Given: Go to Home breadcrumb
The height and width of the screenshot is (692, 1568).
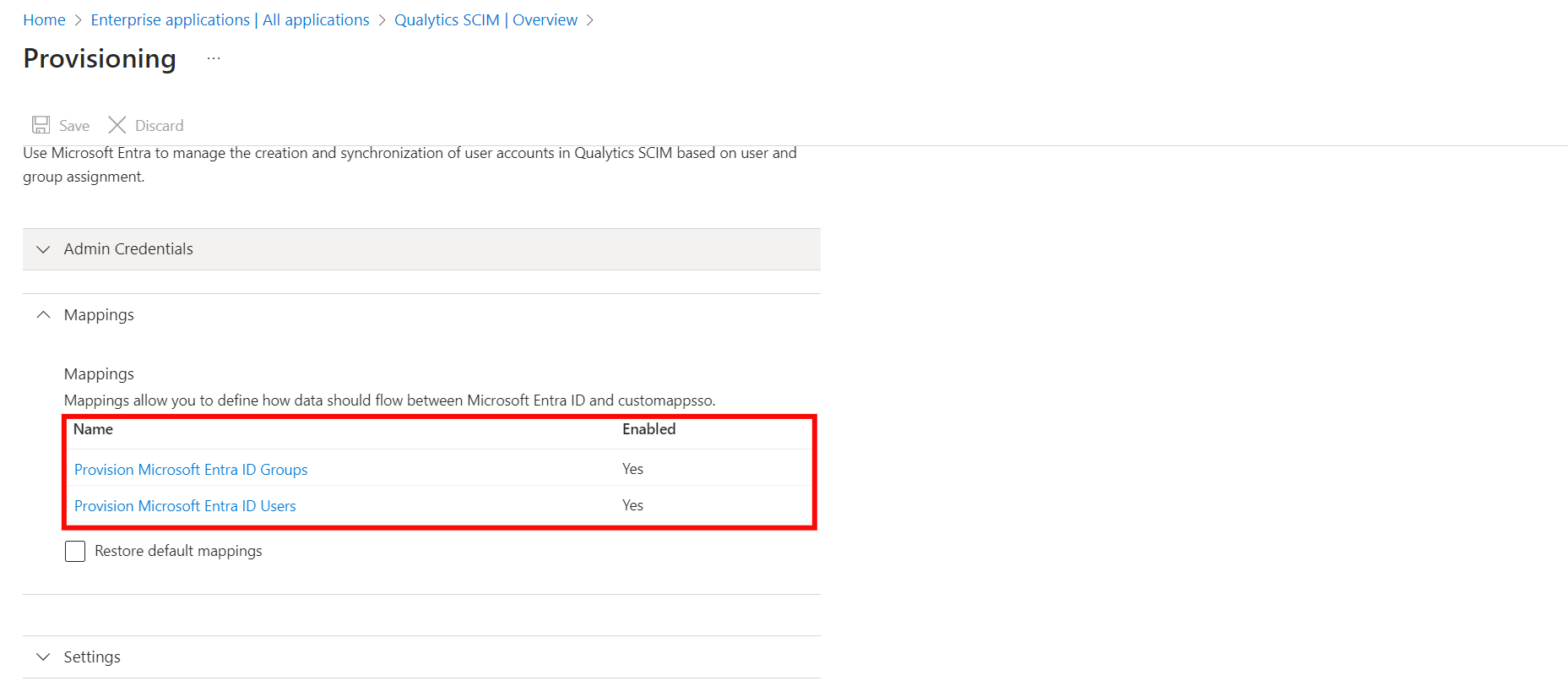Looking at the screenshot, I should 44,19.
